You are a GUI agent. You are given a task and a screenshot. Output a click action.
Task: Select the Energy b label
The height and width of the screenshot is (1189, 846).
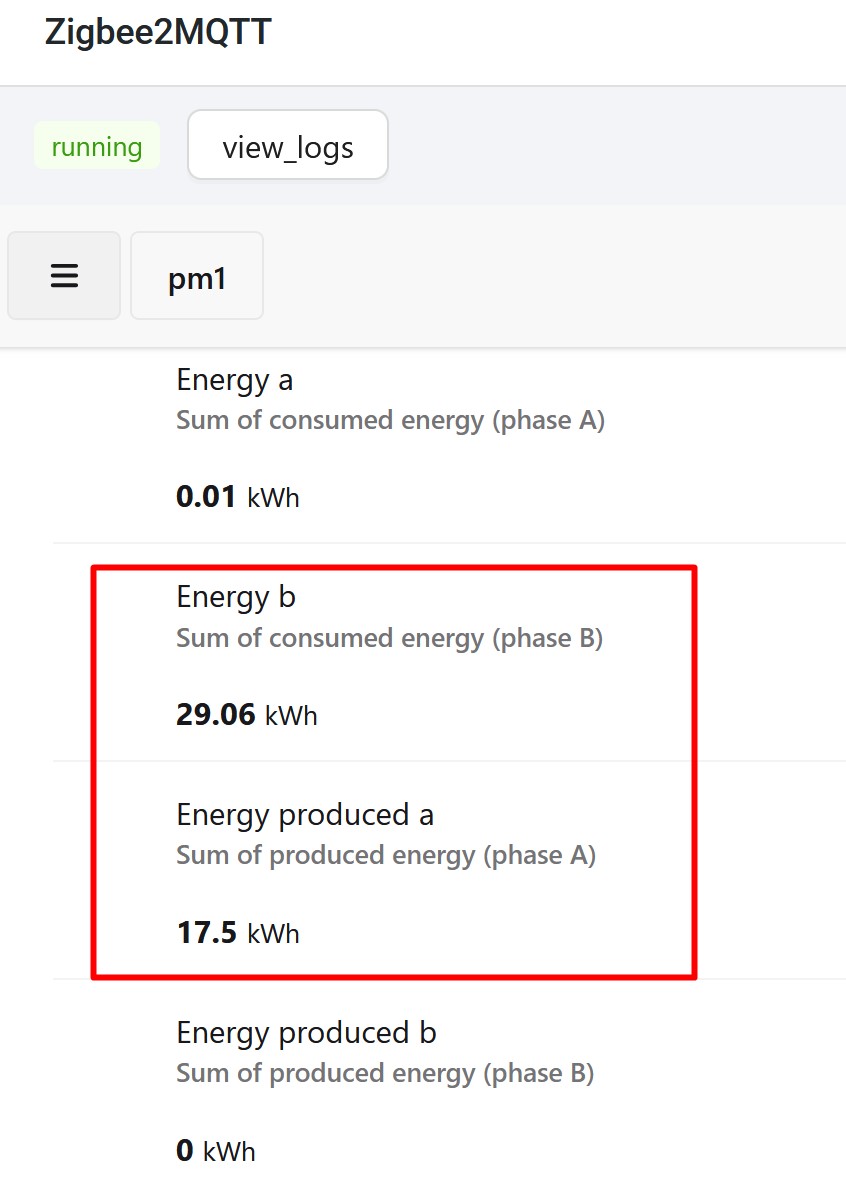coord(236,597)
